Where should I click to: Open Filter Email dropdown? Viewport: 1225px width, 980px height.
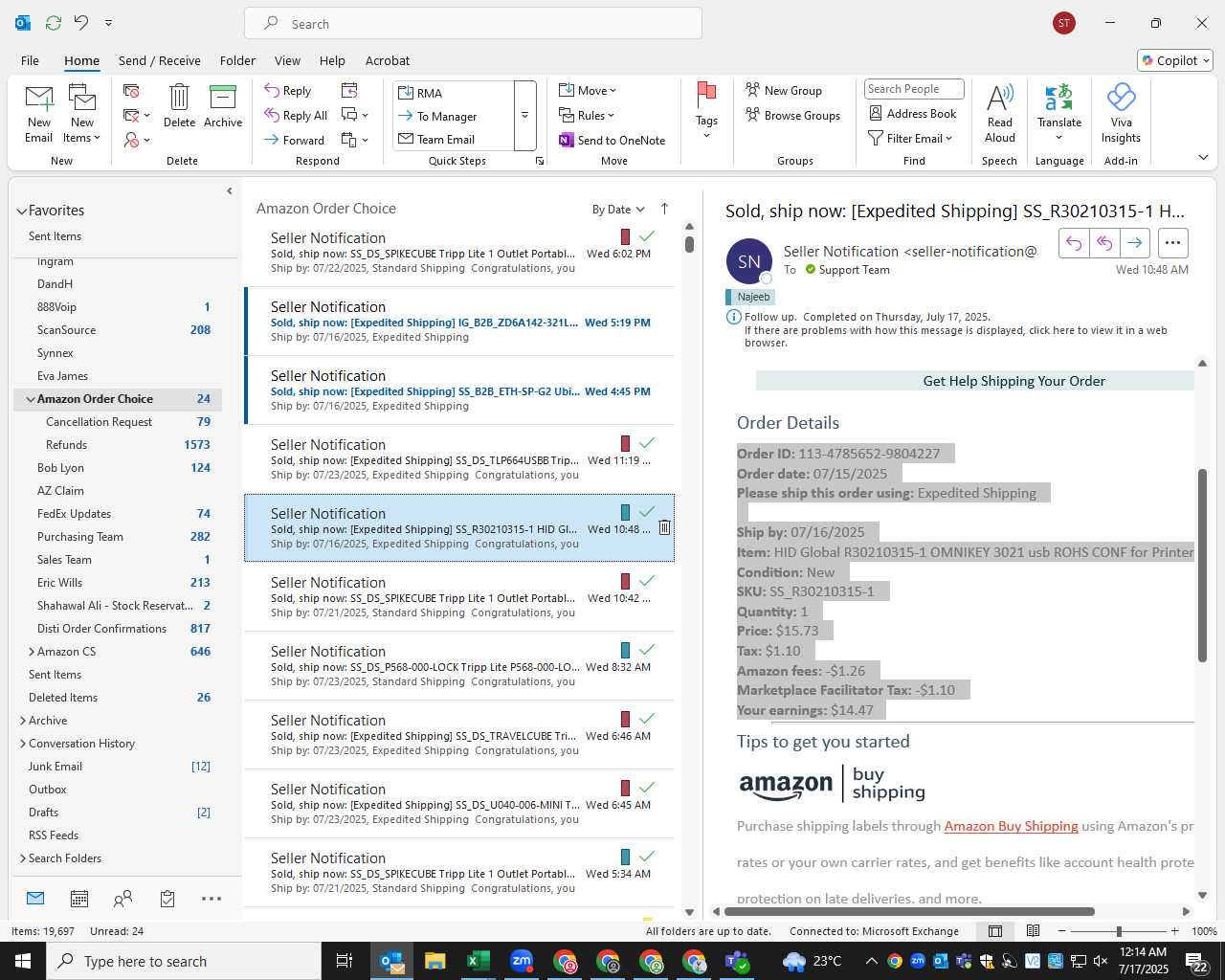tap(910, 138)
